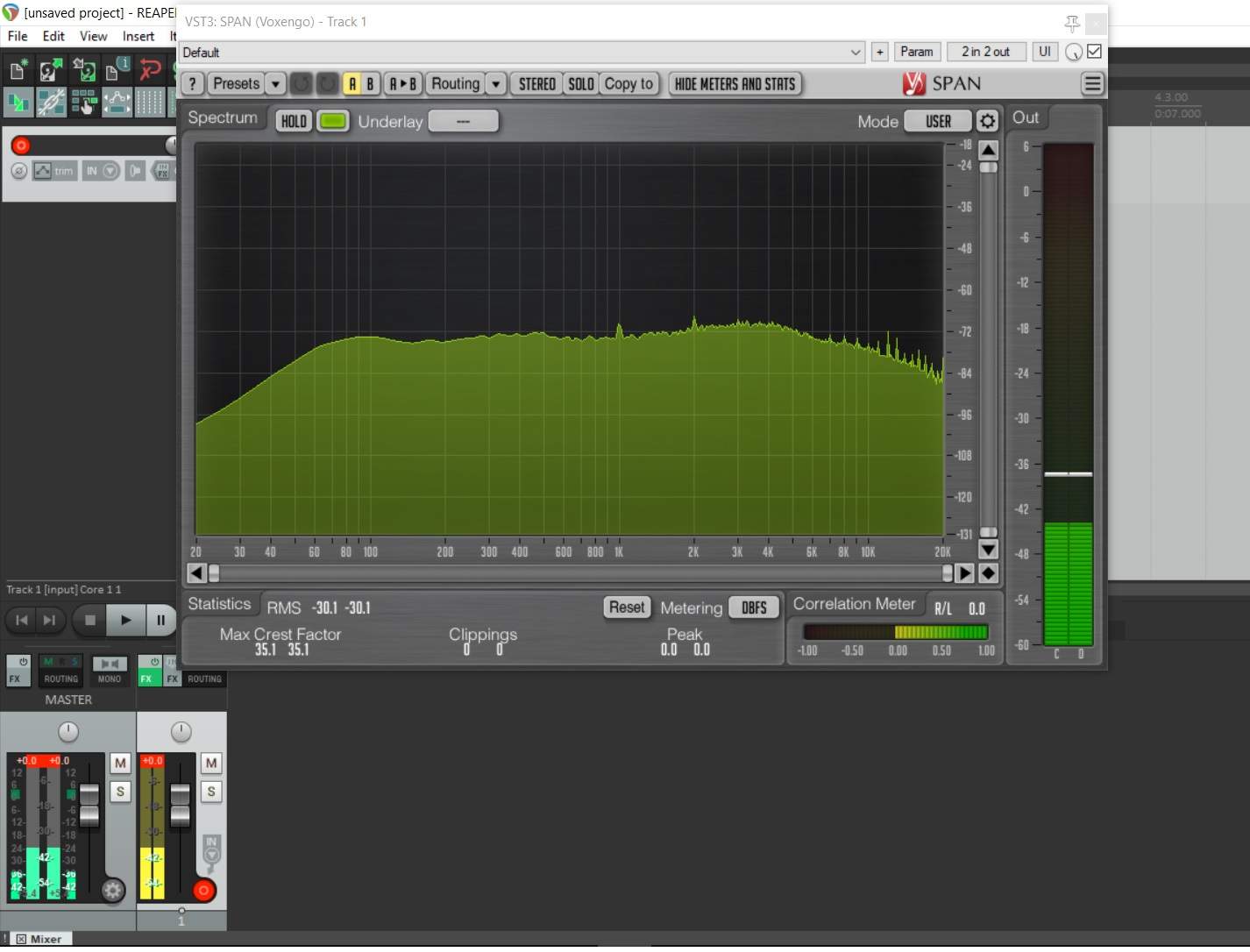Toggle the auto-crossfade icon in REAPER toolbar
This screenshot has width=1250, height=952.
tap(18, 103)
